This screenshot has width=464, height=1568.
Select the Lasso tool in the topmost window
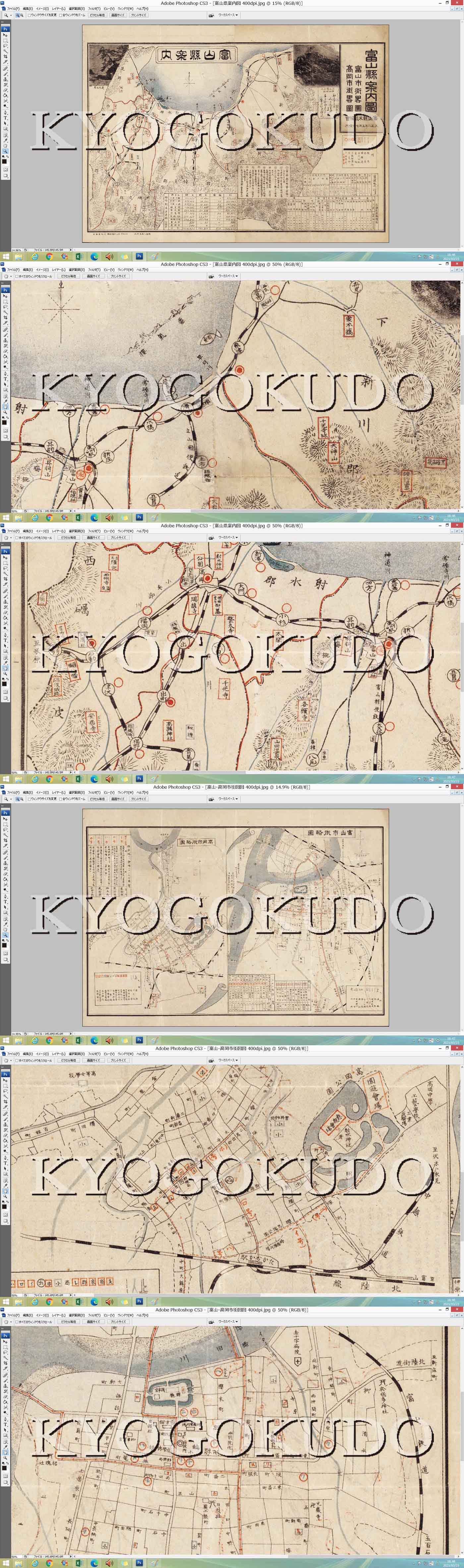6,46
